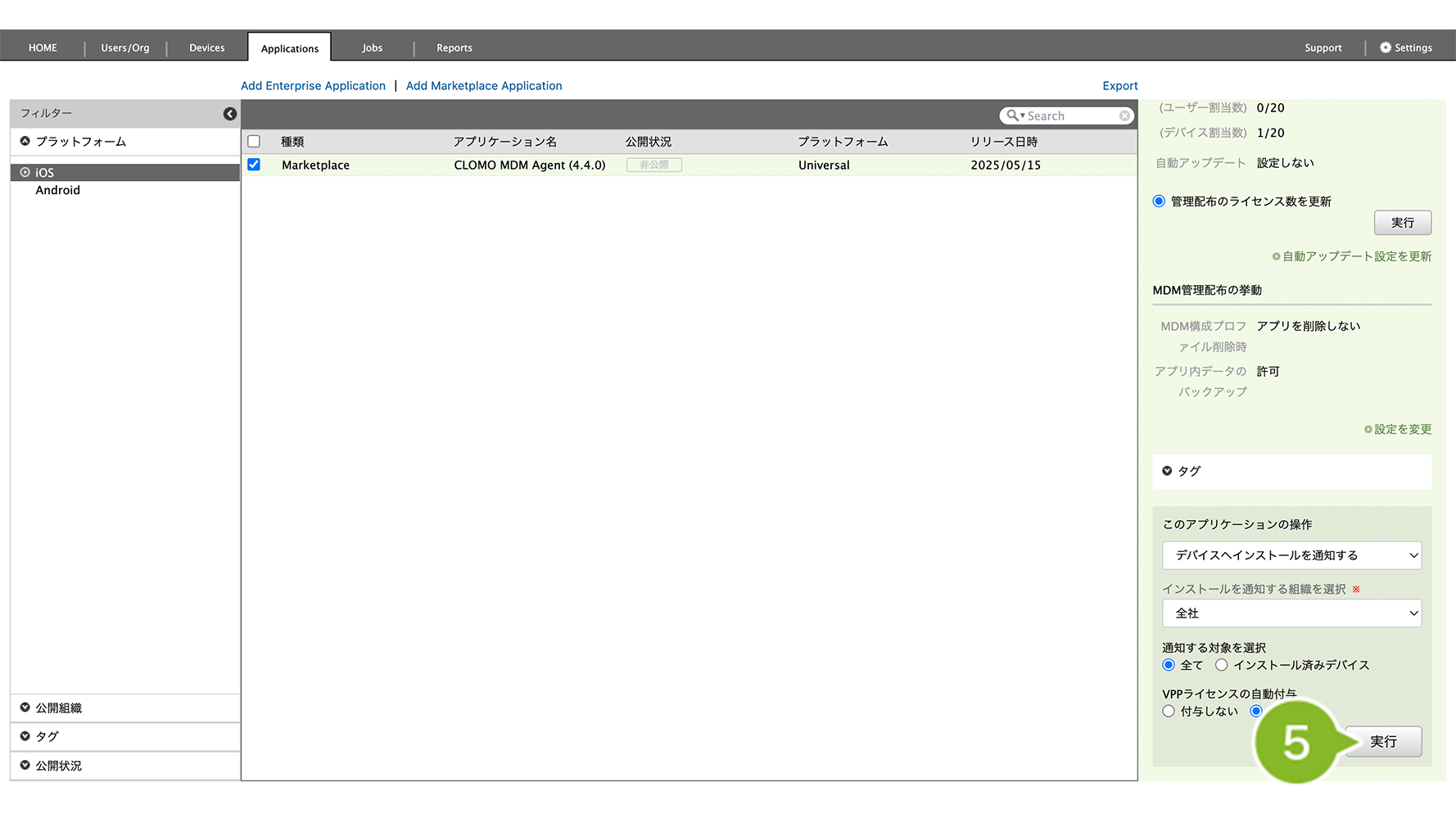1456x819 pixels.
Task: Click the Settings gear icon
Action: [x=1385, y=48]
